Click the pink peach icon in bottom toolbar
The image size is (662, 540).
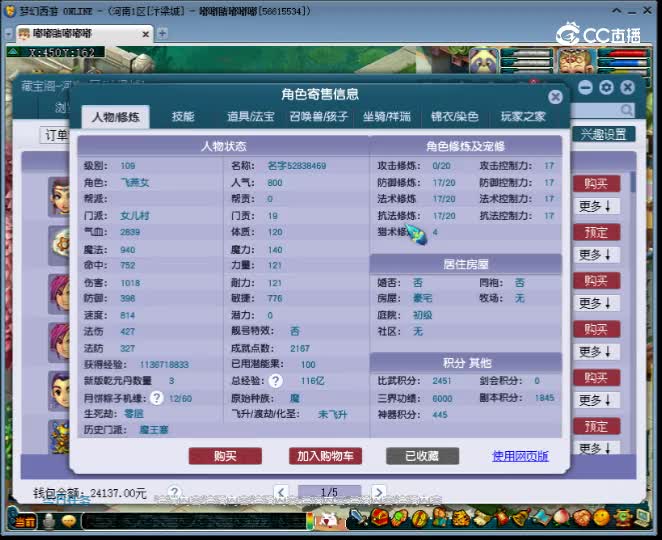562,518
